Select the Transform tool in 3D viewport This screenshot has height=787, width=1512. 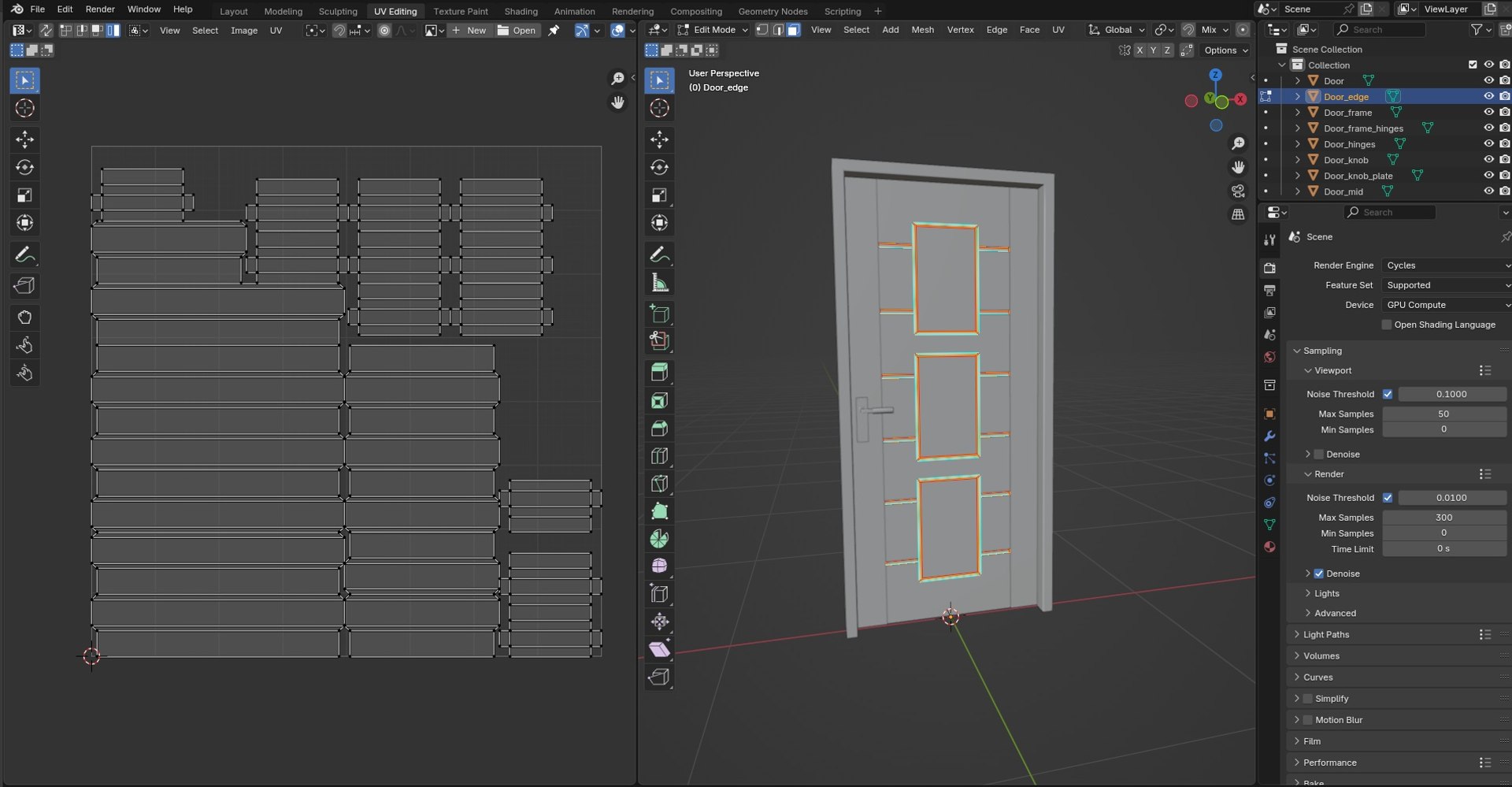(x=659, y=223)
